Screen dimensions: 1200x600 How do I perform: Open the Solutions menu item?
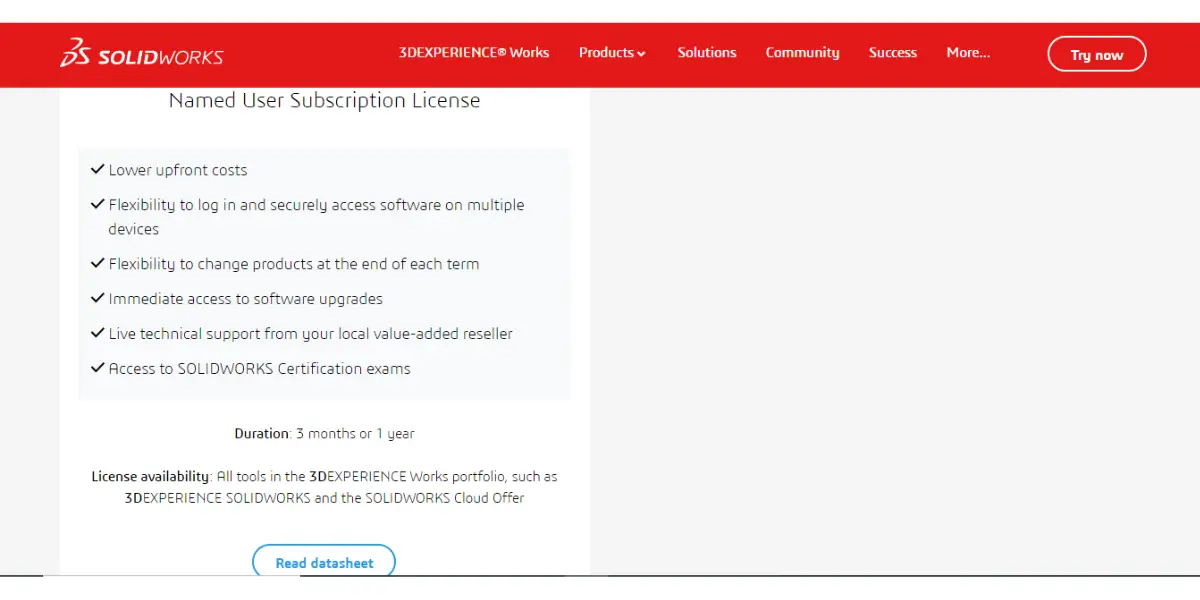coord(707,53)
